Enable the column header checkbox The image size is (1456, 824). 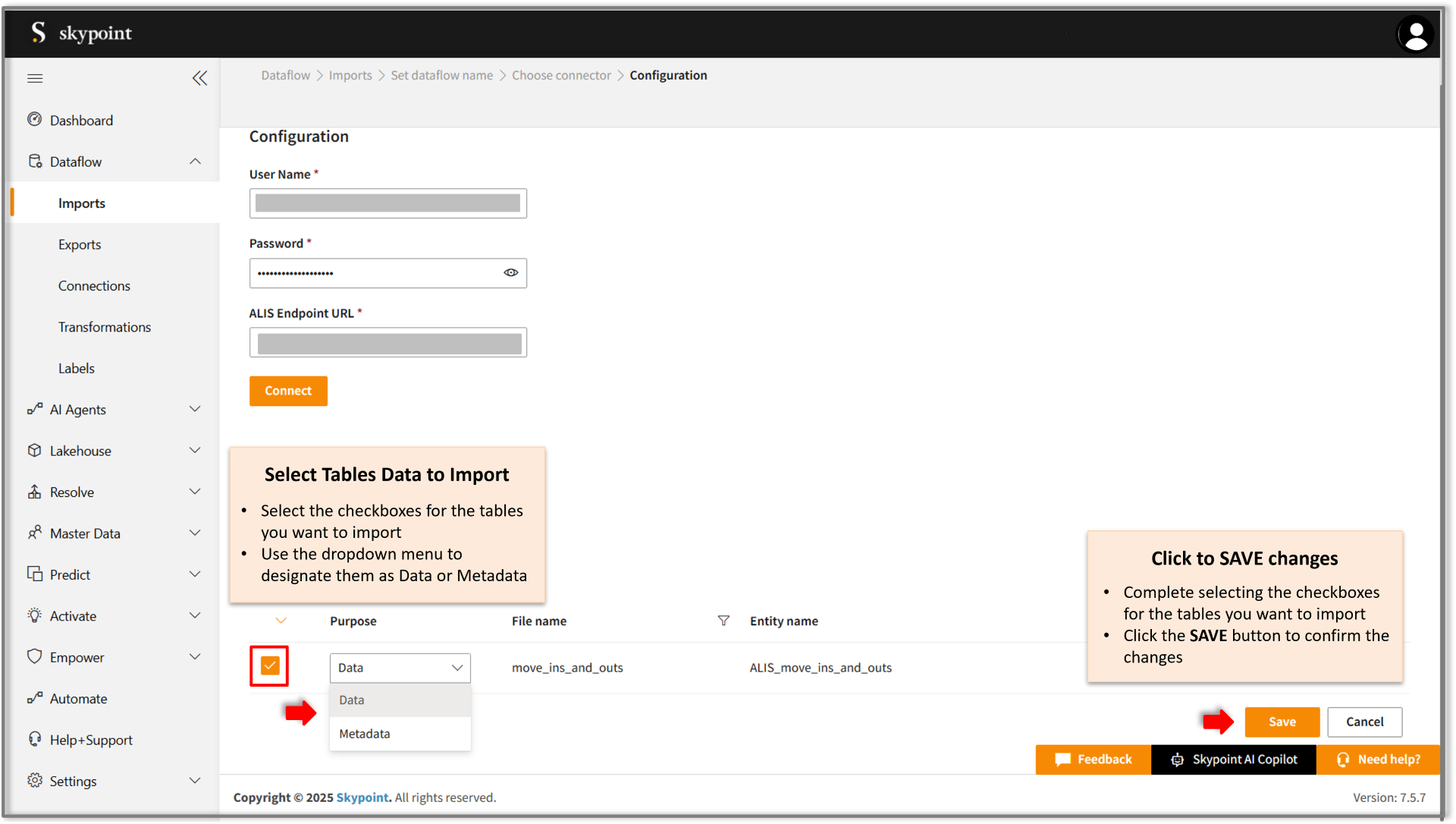click(281, 620)
